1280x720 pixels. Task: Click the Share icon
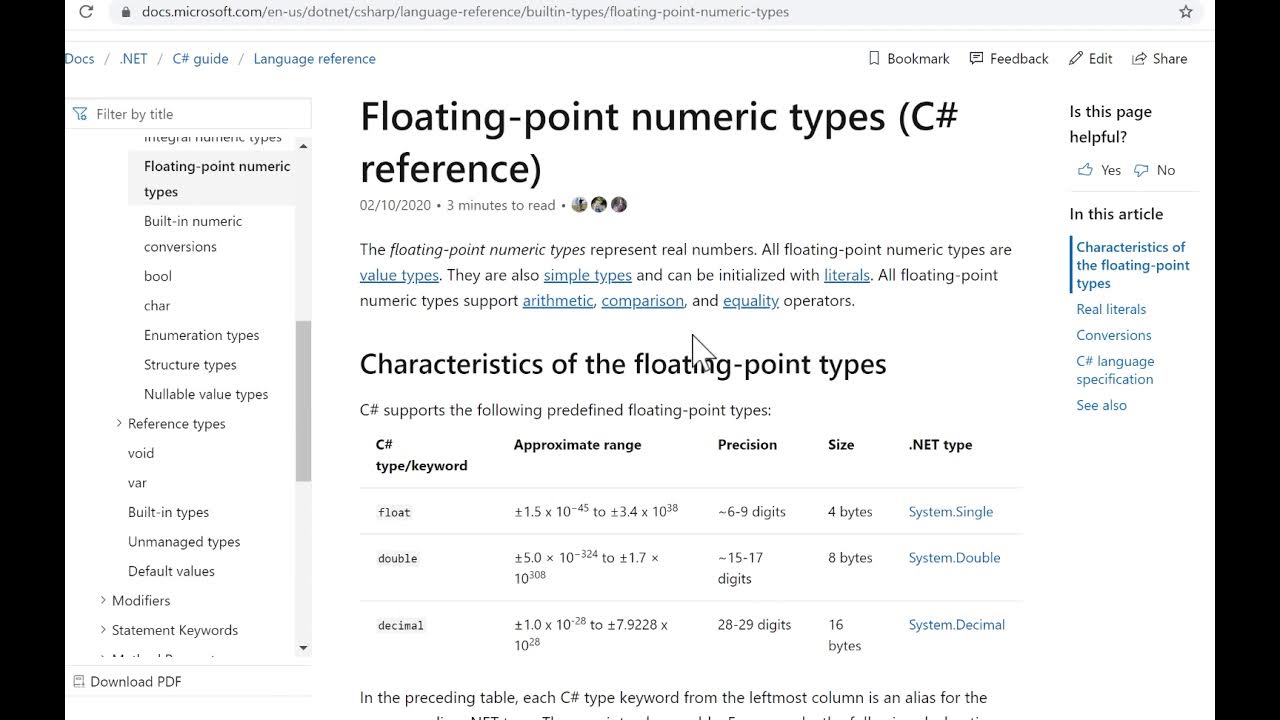coord(1139,58)
